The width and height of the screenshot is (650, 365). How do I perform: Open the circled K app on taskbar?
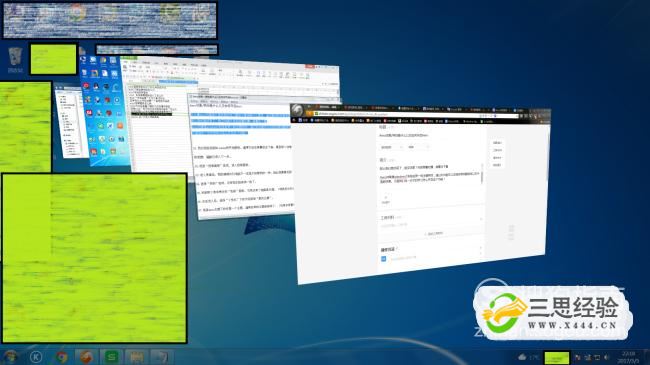point(36,357)
